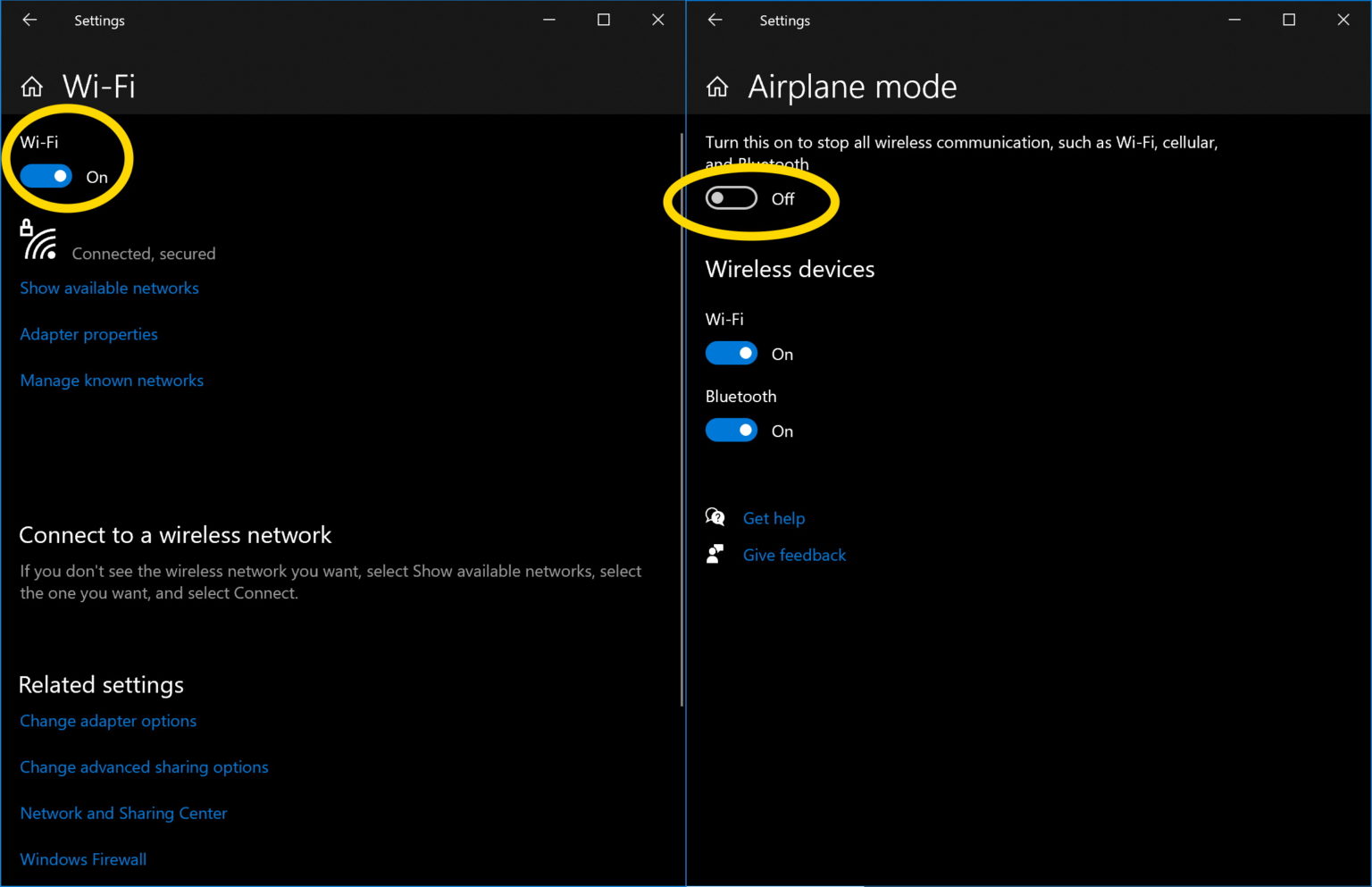Disable Wi-Fi under Wireless devices
The width and height of the screenshot is (1372, 887).
(731, 354)
